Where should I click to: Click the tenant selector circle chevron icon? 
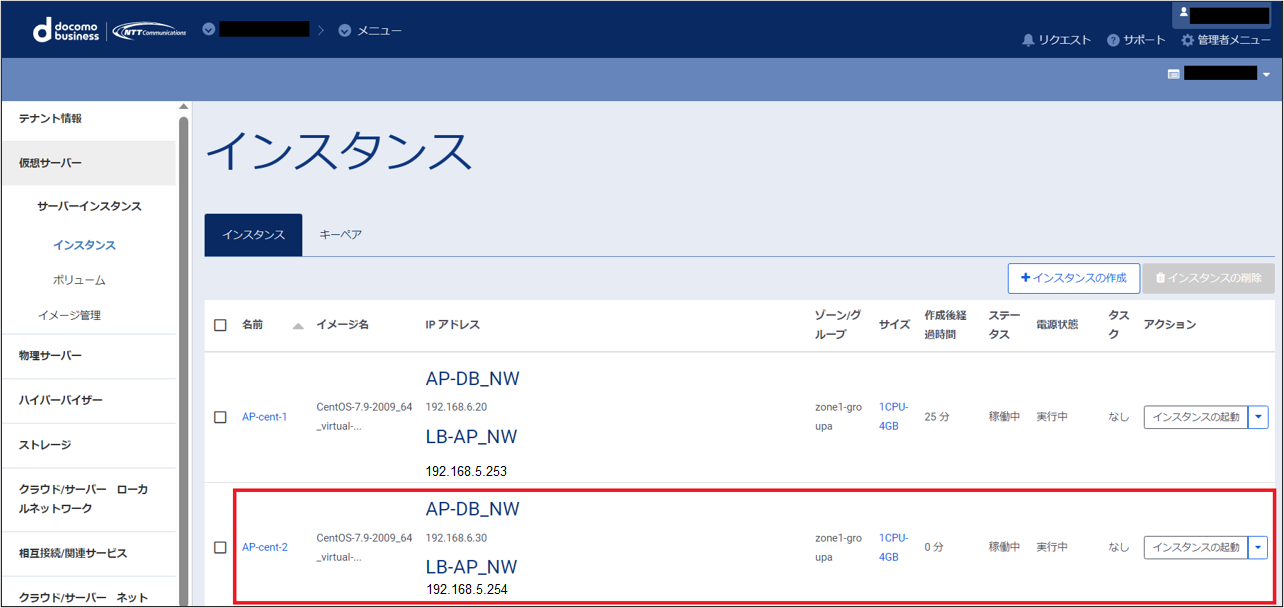(209, 29)
